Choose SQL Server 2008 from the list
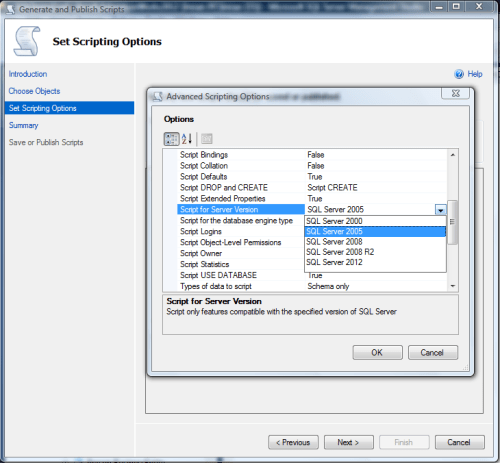The width and height of the screenshot is (500, 463). pyautogui.click(x=375, y=242)
